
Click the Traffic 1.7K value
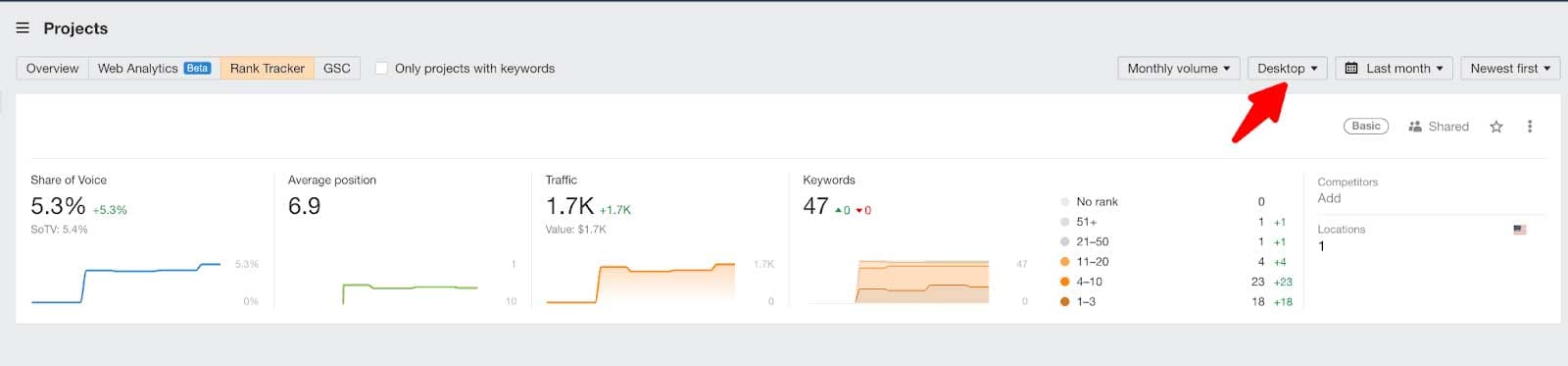click(569, 206)
